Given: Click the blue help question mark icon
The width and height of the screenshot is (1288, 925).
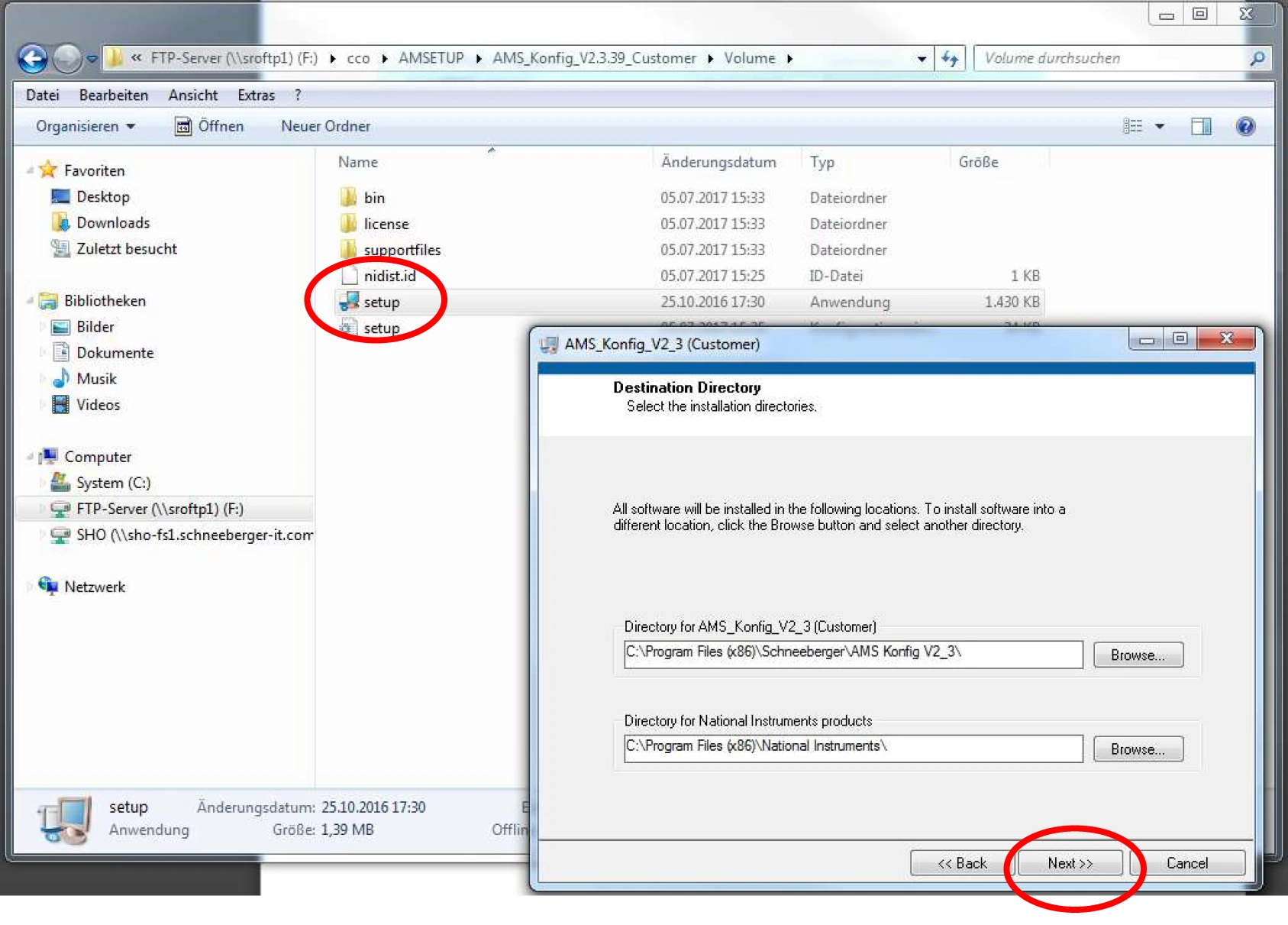Looking at the screenshot, I should [1244, 127].
